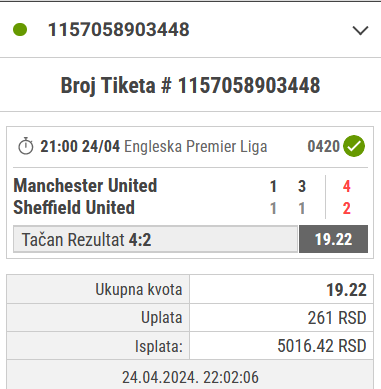Click the green winning checkmark icon
This screenshot has height=389, width=381.
click(x=354, y=146)
